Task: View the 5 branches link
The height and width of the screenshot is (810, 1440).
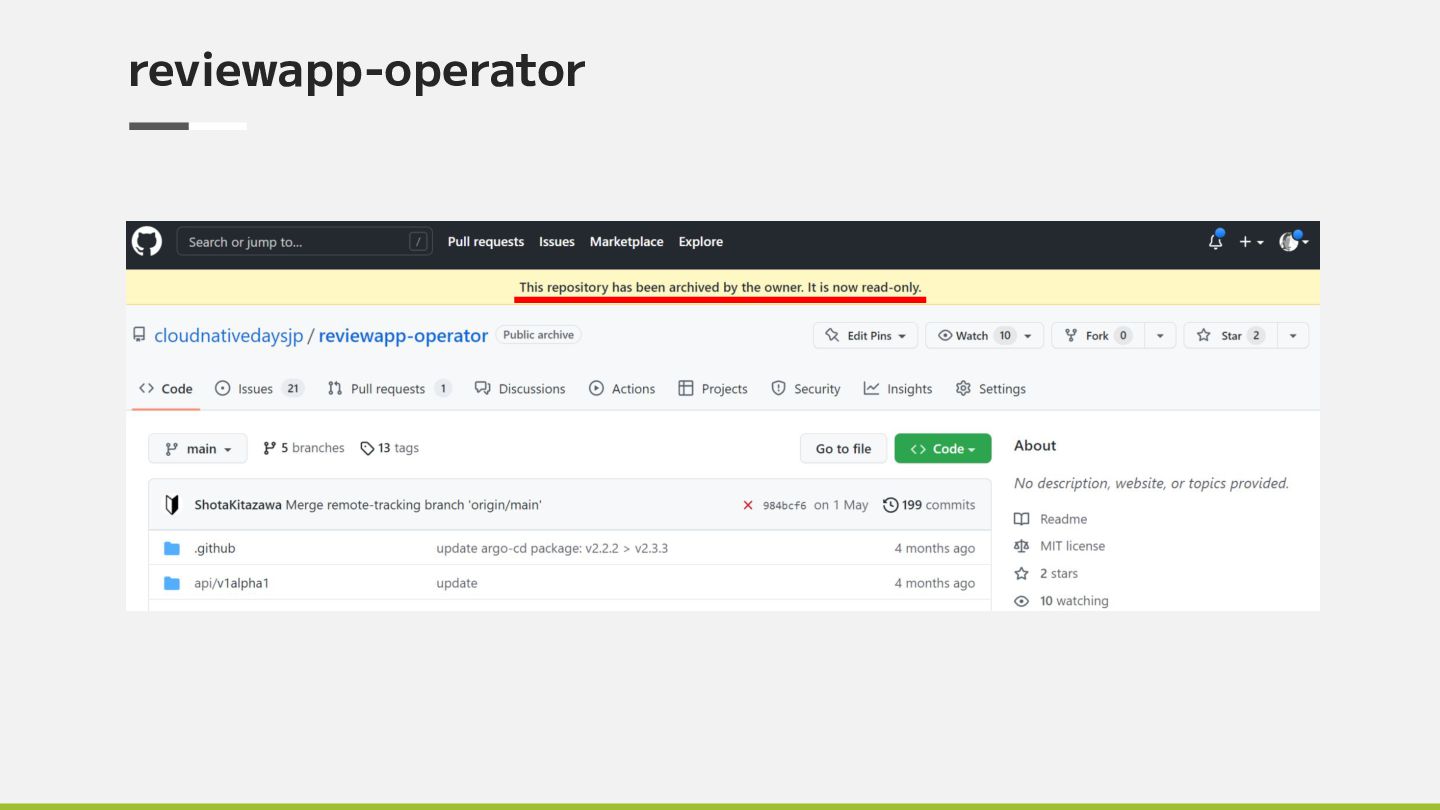Action: (x=304, y=448)
